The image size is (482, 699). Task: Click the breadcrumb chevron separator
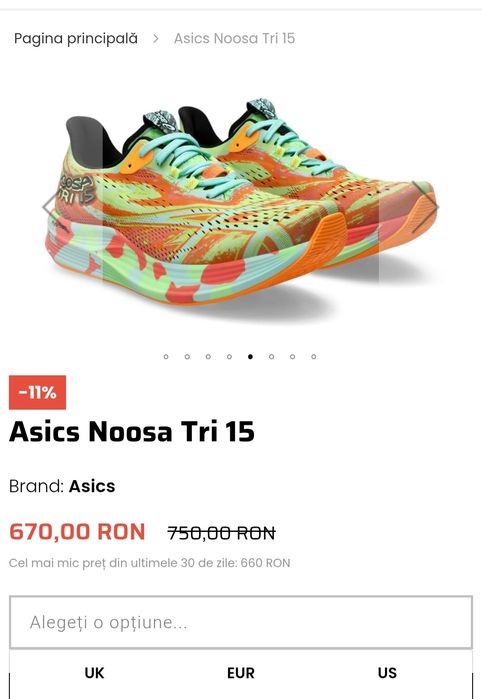click(156, 39)
